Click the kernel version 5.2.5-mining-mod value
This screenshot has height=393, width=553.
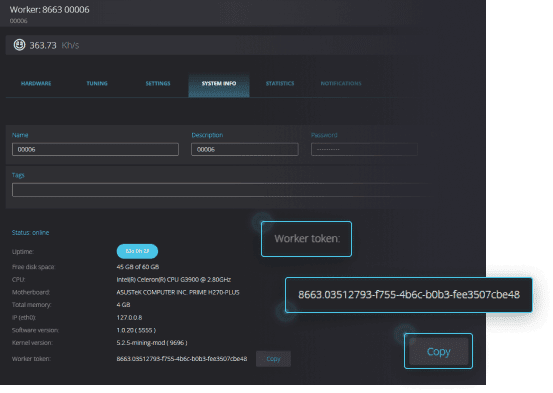click(152, 343)
